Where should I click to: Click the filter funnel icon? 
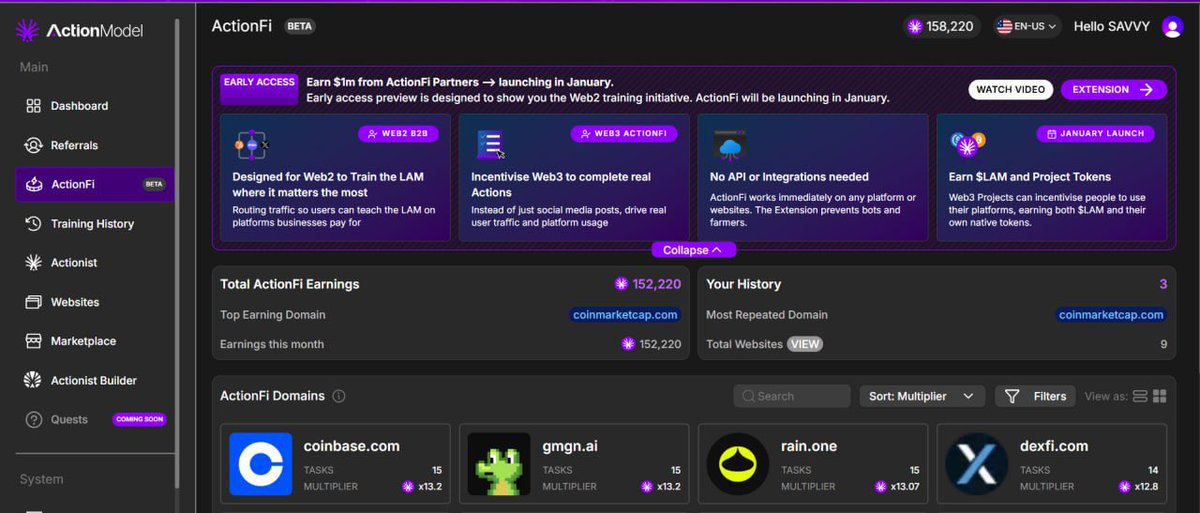1012,396
